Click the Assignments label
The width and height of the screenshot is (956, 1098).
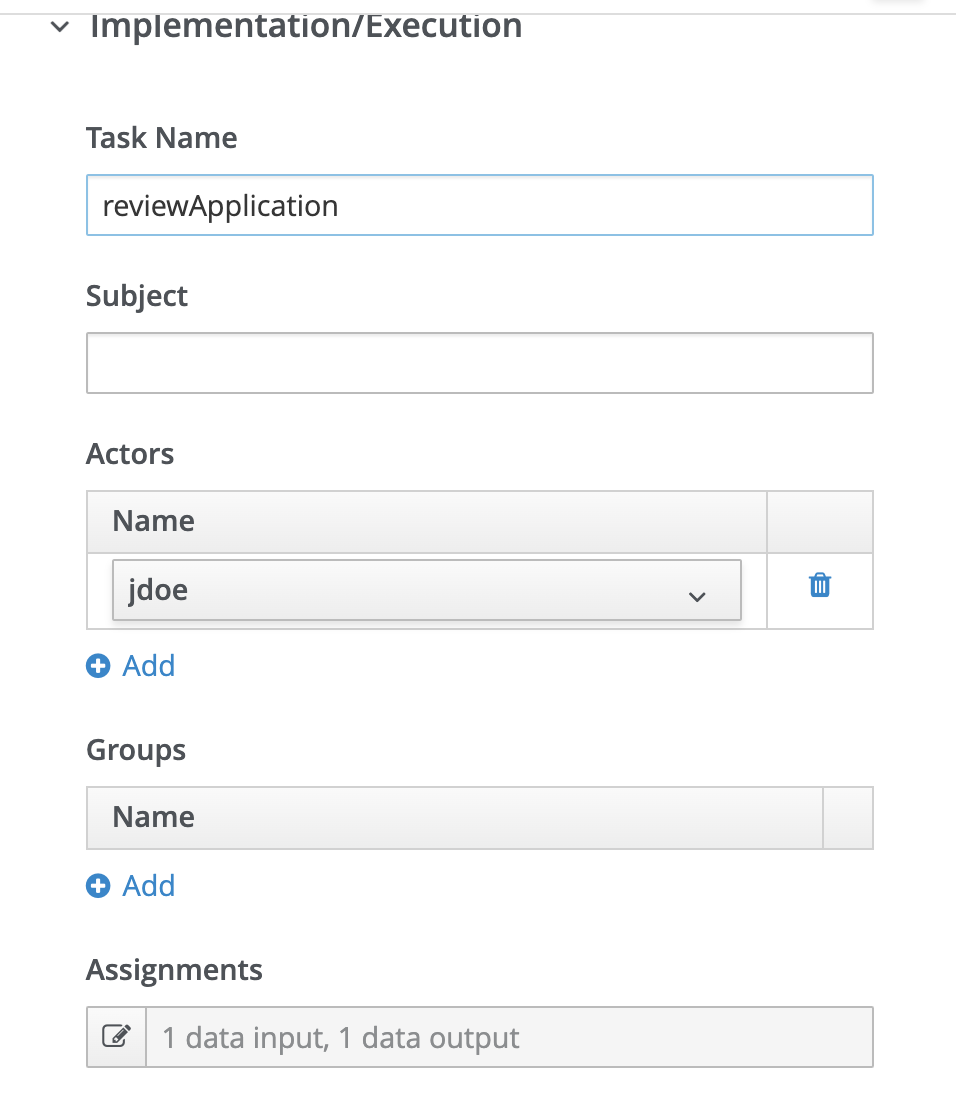click(174, 971)
